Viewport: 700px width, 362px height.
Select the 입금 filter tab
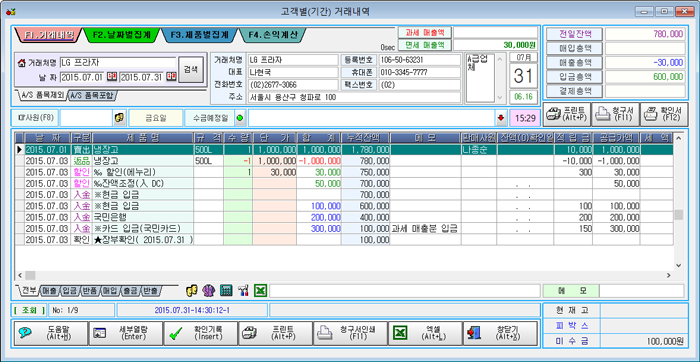[x=69, y=291]
